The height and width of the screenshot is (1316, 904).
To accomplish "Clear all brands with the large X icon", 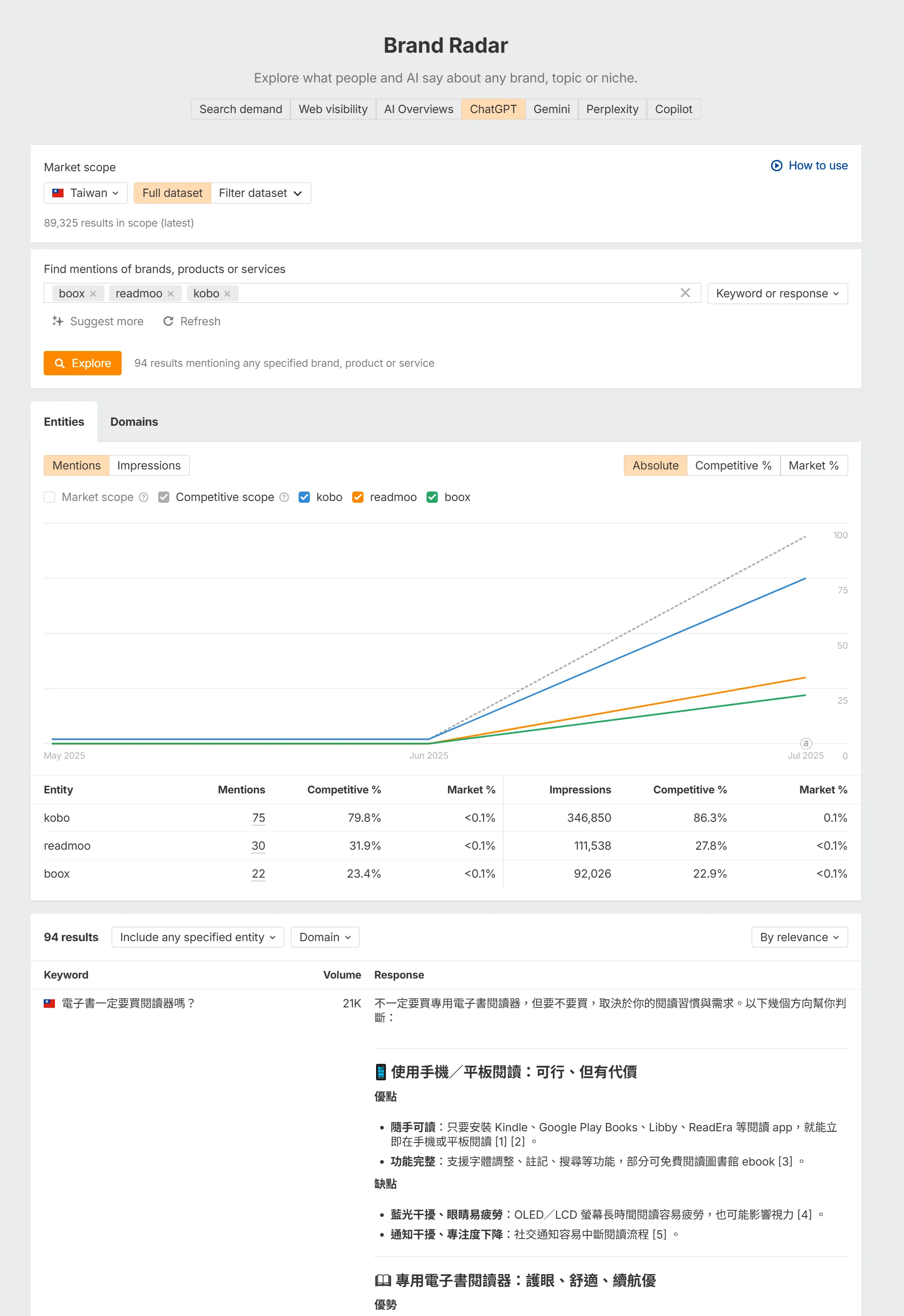I will (x=685, y=293).
